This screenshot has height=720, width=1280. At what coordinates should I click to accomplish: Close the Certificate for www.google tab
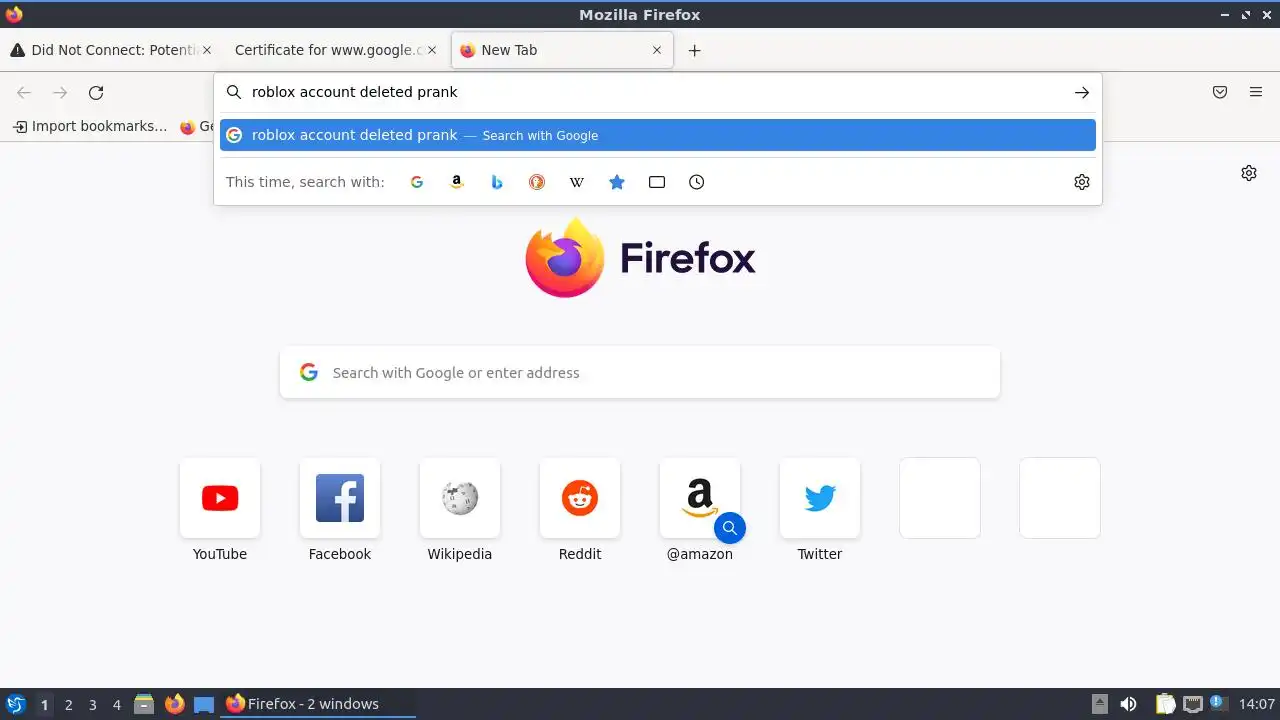click(x=433, y=50)
